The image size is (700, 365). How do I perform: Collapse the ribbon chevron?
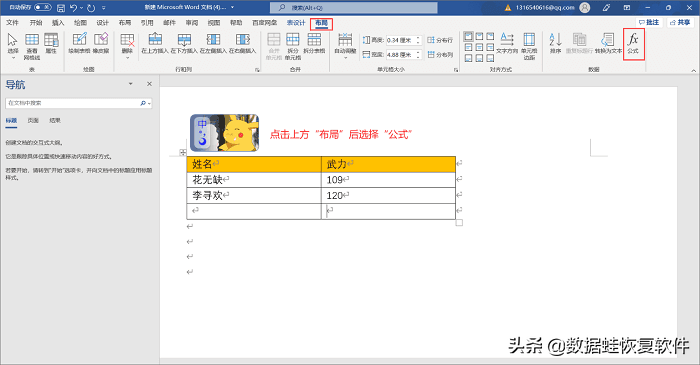693,71
